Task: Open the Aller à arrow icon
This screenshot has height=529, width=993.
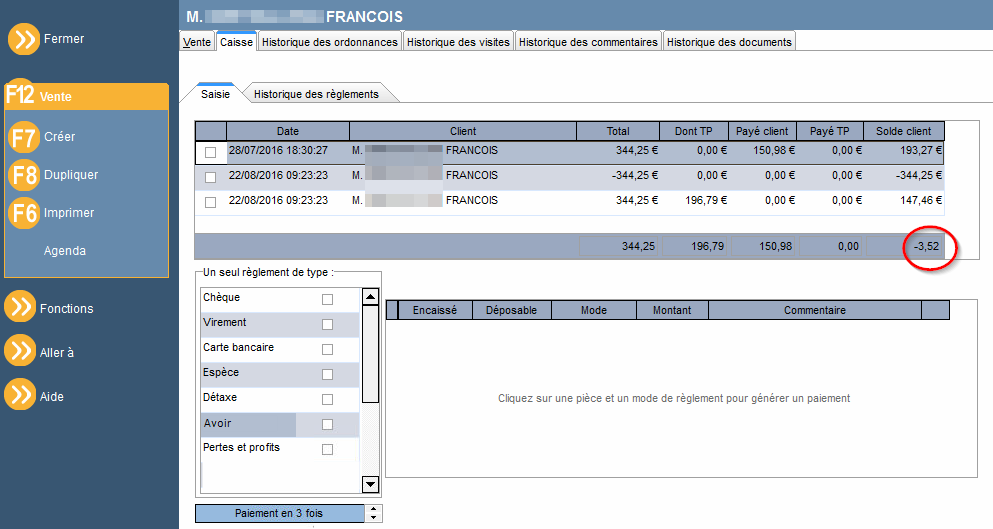Action: point(20,350)
